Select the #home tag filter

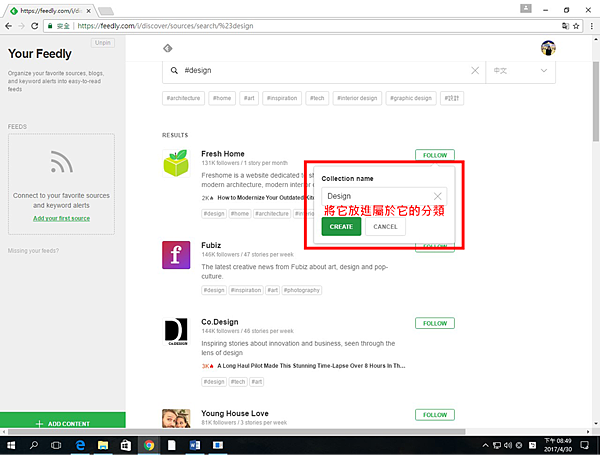222,98
